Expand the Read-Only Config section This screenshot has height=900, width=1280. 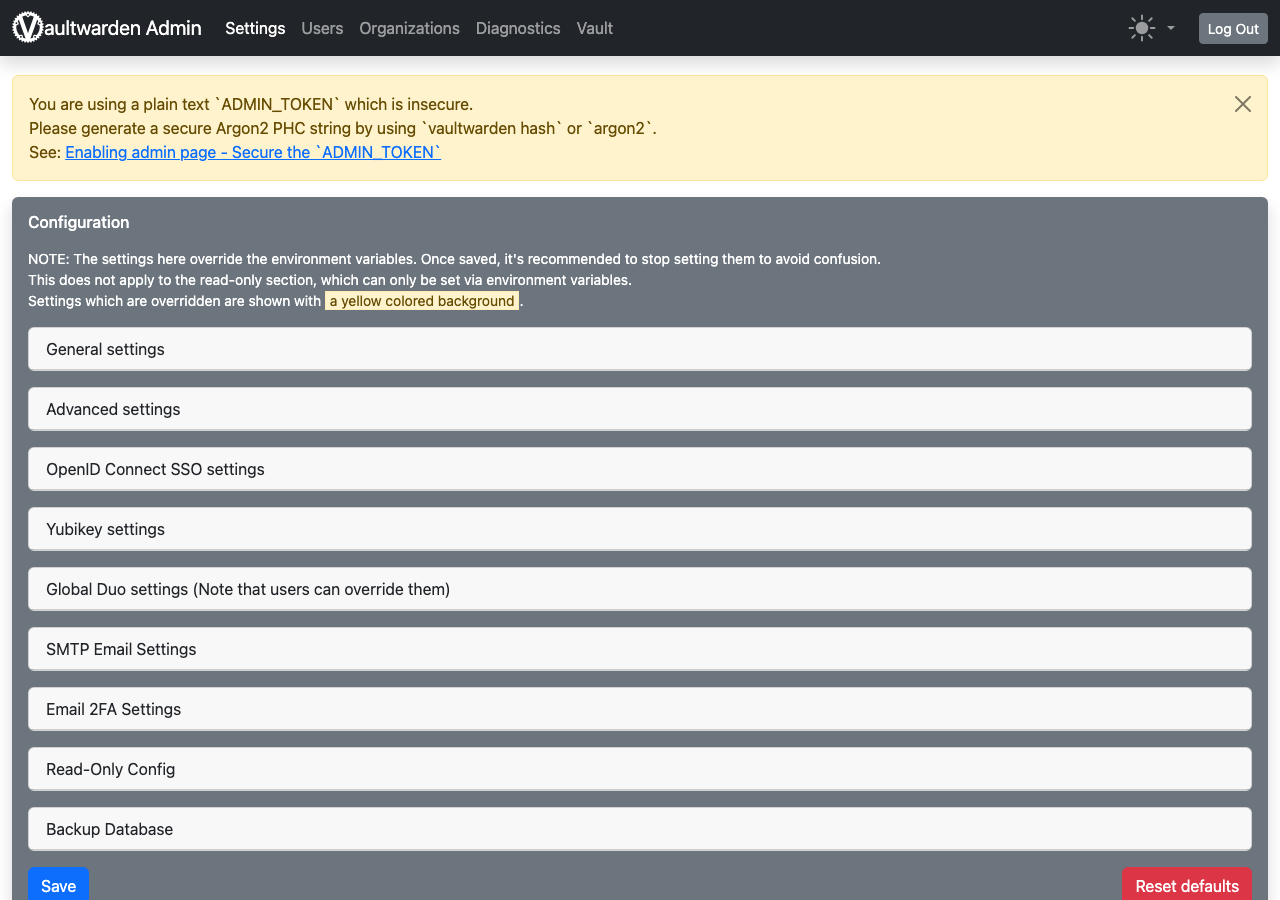click(640, 769)
